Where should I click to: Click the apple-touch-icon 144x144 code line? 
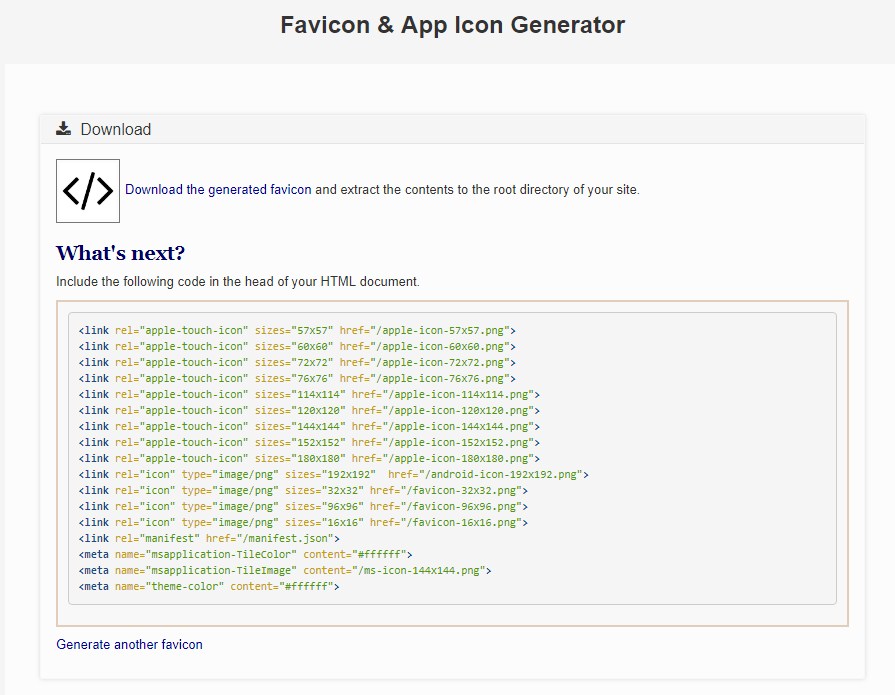[x=309, y=426]
